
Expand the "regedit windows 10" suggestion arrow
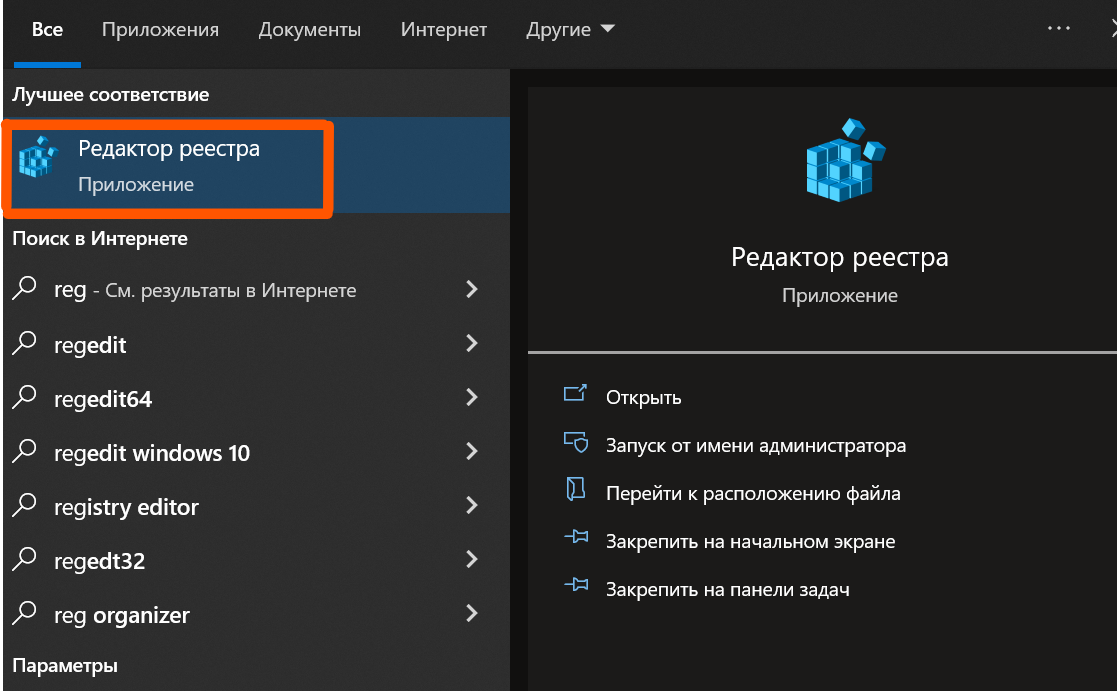tap(472, 452)
